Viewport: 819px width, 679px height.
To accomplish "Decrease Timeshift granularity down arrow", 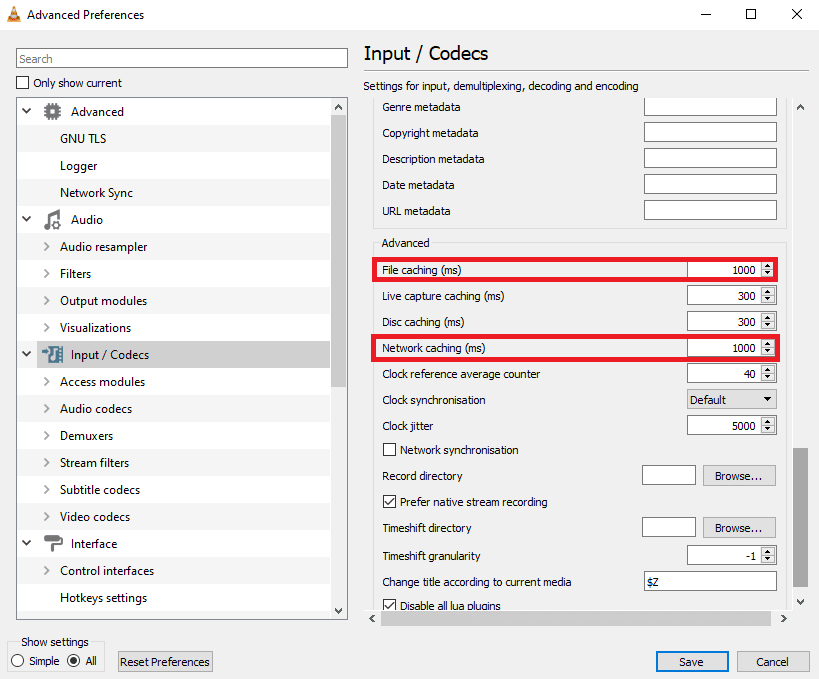I will tap(767, 560).
